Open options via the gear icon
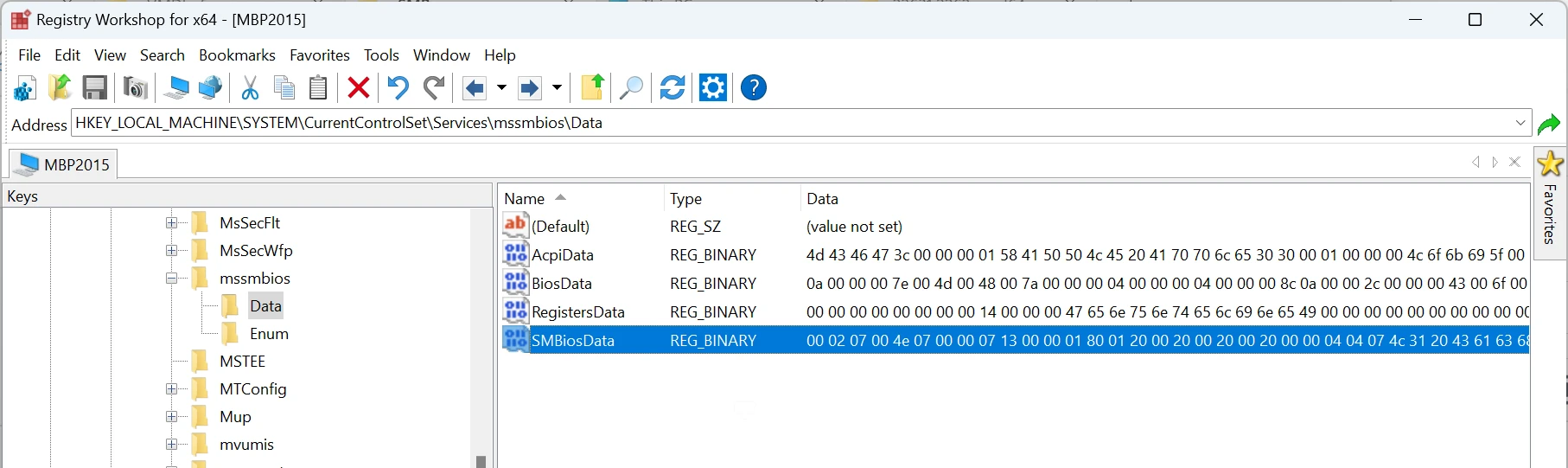The height and width of the screenshot is (468, 1568). coord(713,87)
